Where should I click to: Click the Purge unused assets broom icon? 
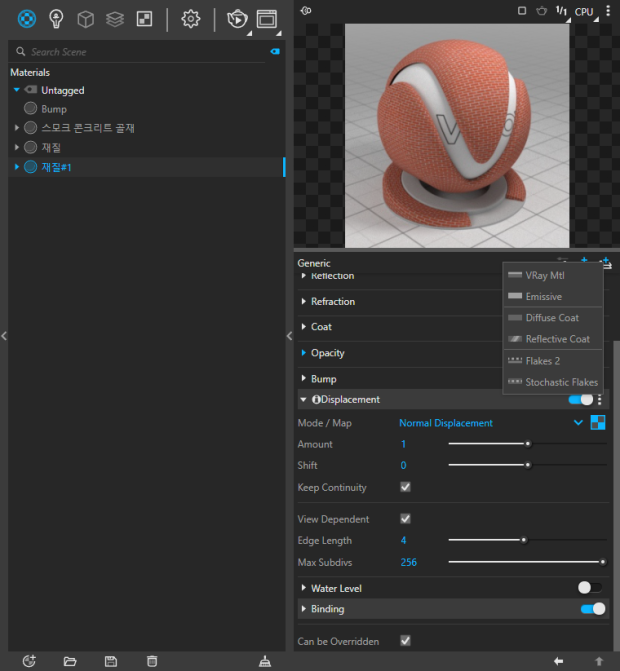coord(264,661)
